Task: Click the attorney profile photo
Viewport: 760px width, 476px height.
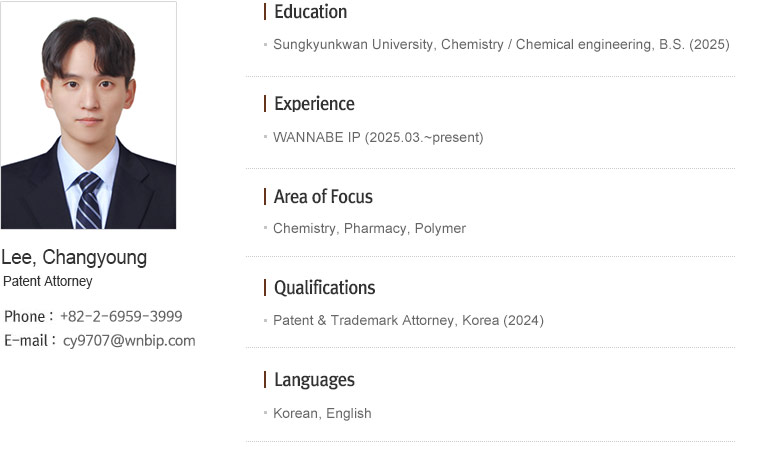Action: 89,115
